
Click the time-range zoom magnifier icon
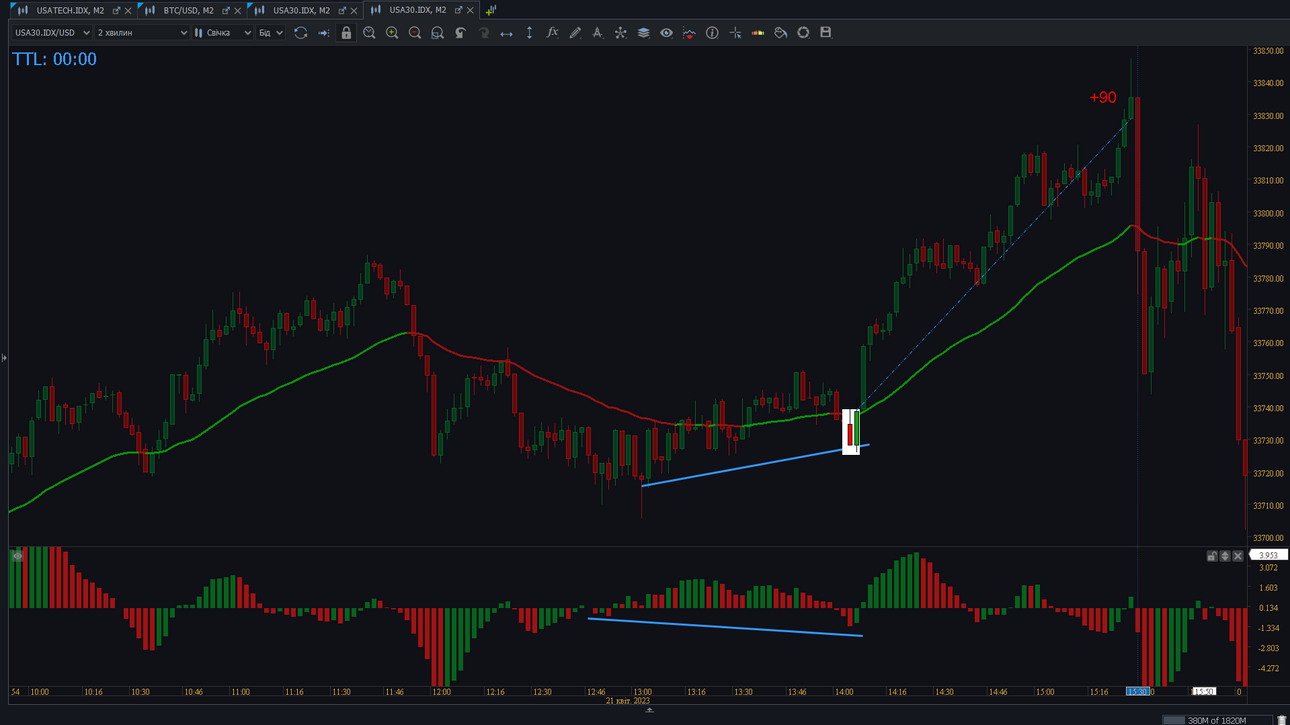(x=369, y=33)
